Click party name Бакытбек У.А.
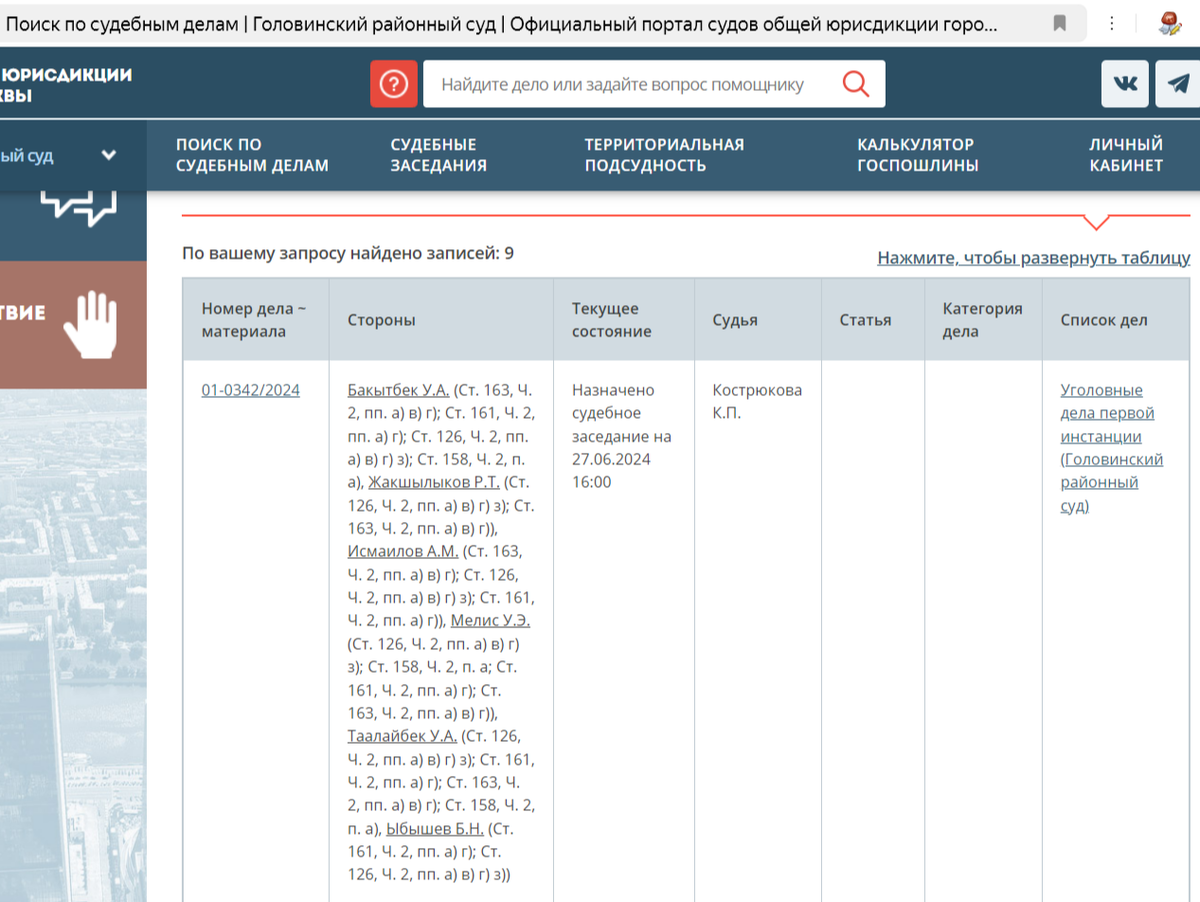This screenshot has width=1200, height=902. [x=398, y=390]
